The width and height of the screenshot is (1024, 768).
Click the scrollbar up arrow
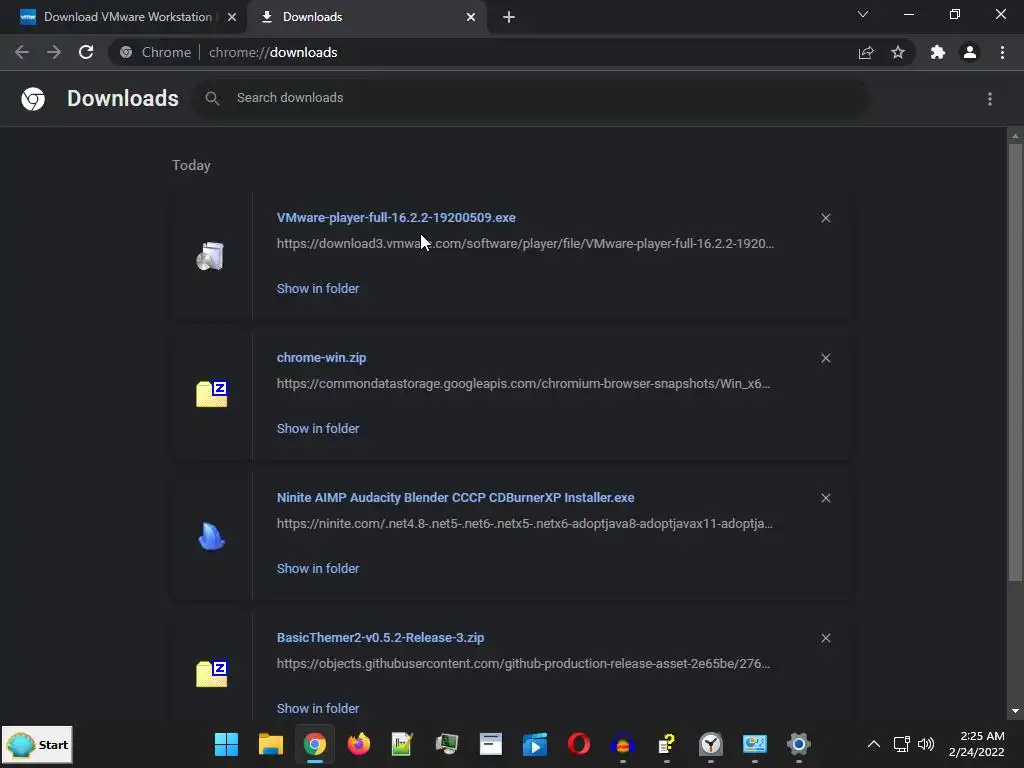tap(1015, 136)
